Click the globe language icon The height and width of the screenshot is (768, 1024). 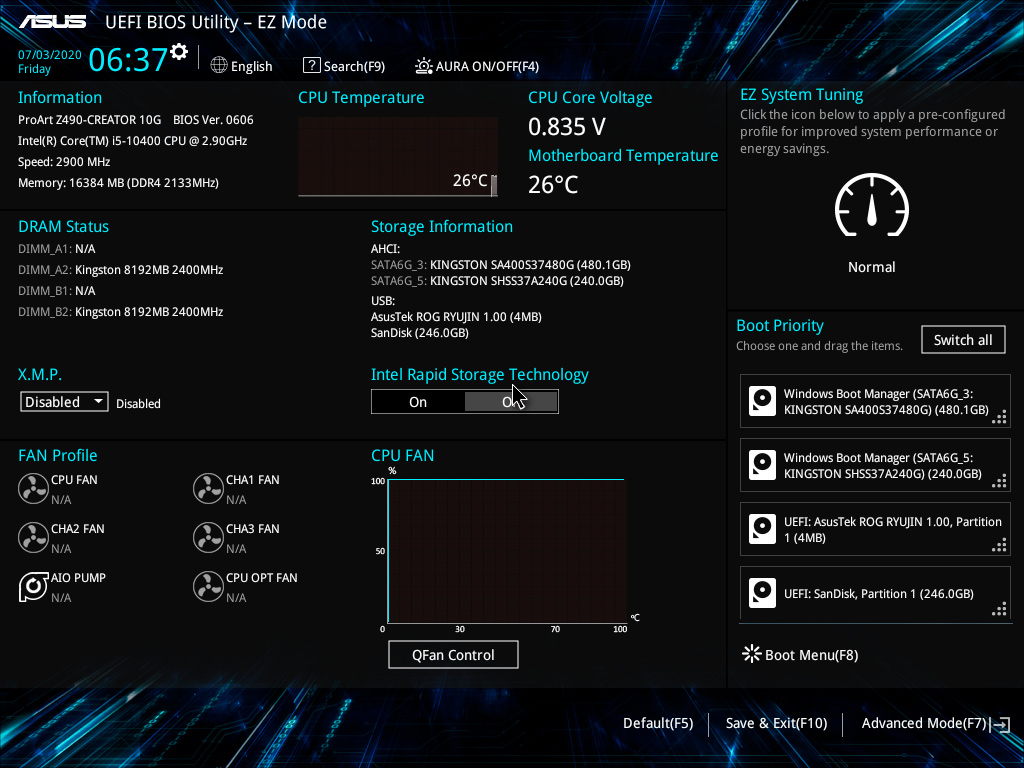[x=219, y=65]
